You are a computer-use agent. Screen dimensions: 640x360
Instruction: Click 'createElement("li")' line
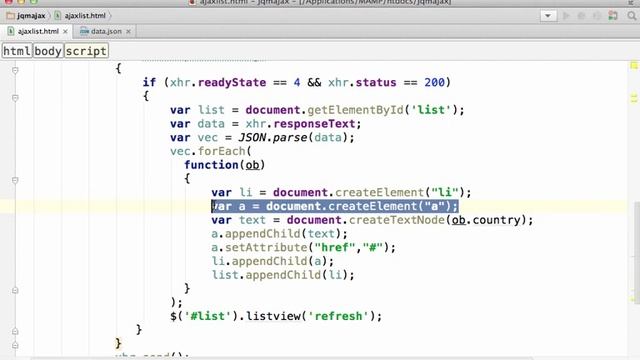tap(341, 192)
